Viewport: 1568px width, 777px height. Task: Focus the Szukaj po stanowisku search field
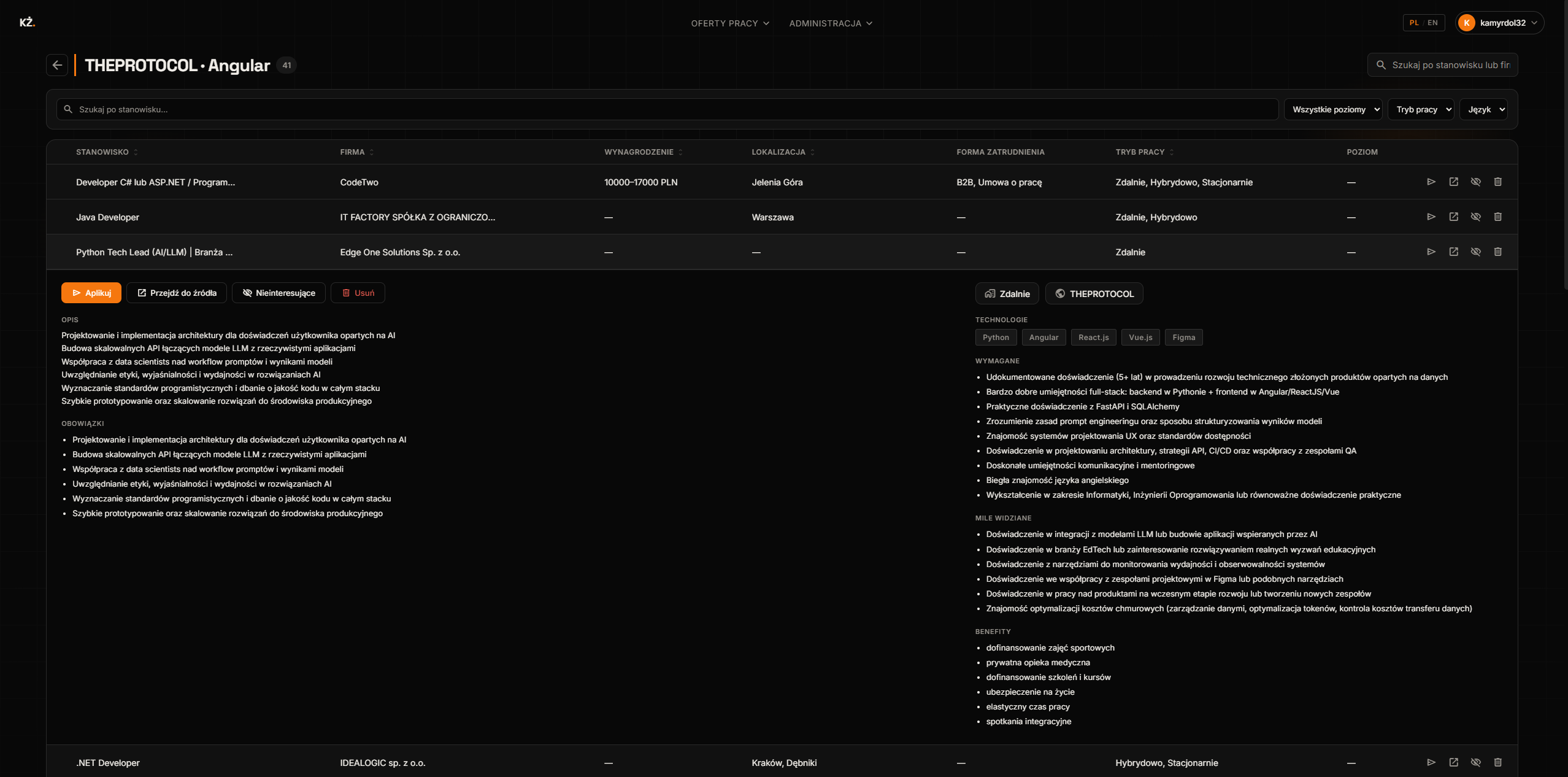tap(667, 109)
